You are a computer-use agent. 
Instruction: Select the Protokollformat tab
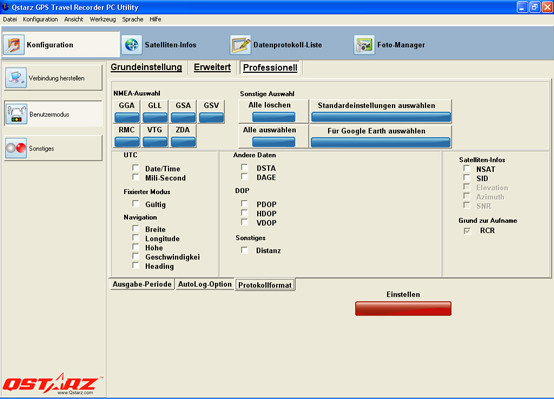pyautogui.click(x=265, y=285)
